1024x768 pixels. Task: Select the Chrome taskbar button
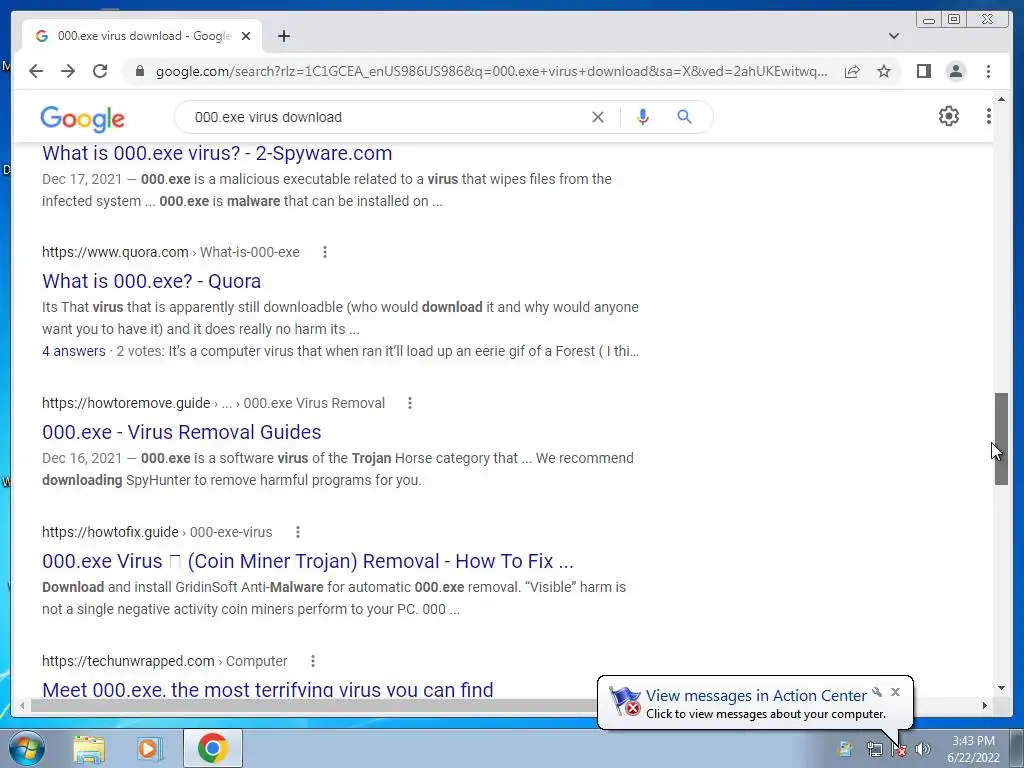pos(212,748)
